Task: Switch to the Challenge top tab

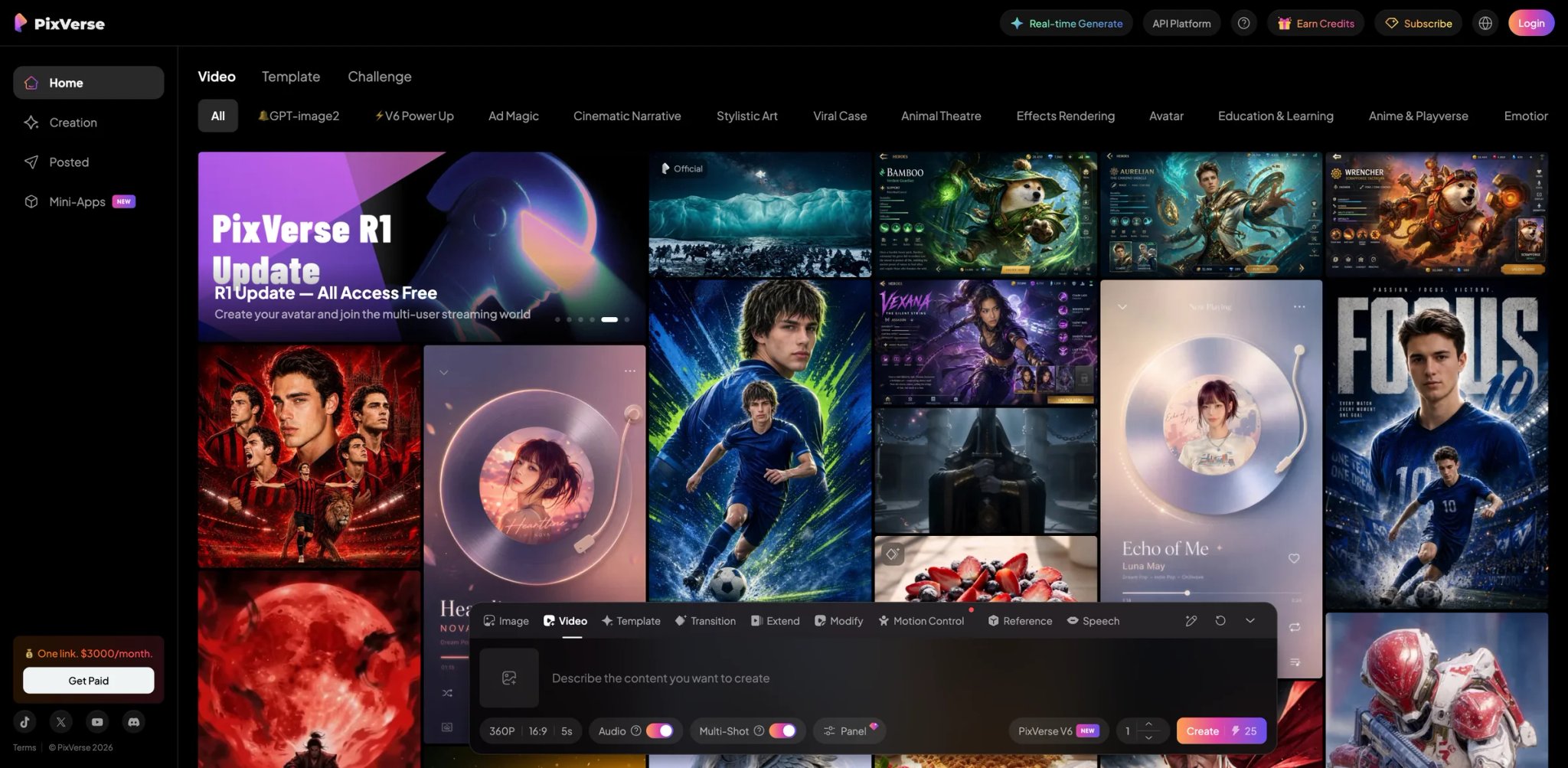Action: pos(380,77)
